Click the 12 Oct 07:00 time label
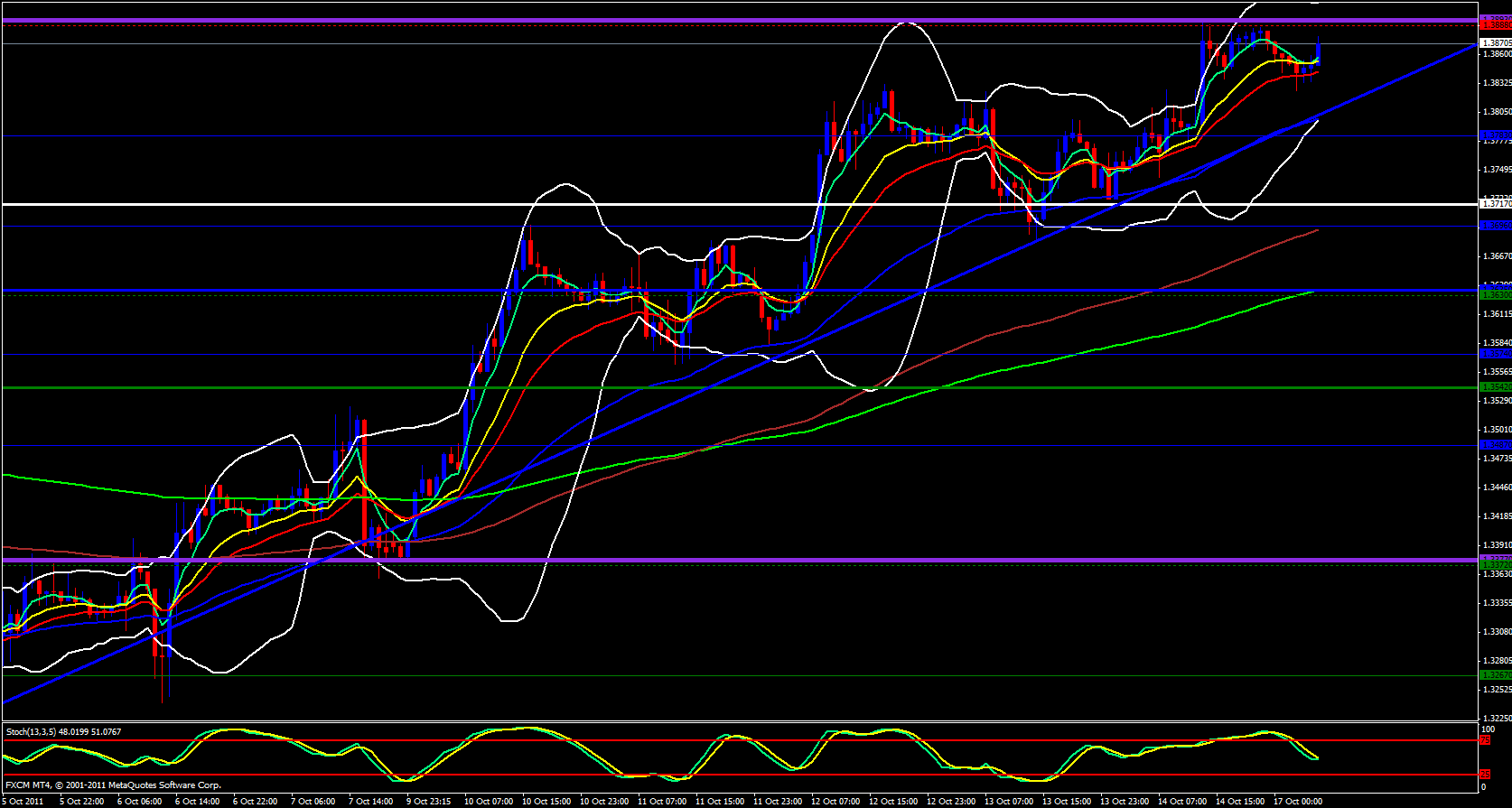The height and width of the screenshot is (808, 1512). point(835,802)
